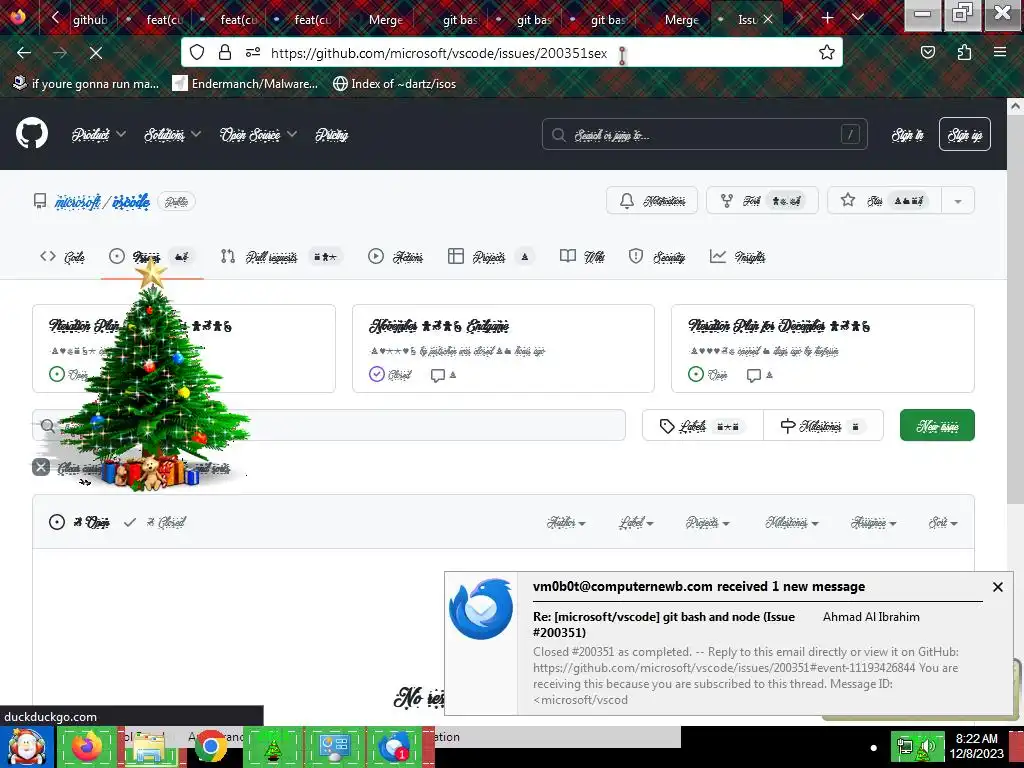
Task: Dismiss the Thunderbird new message notification
Action: click(997, 587)
